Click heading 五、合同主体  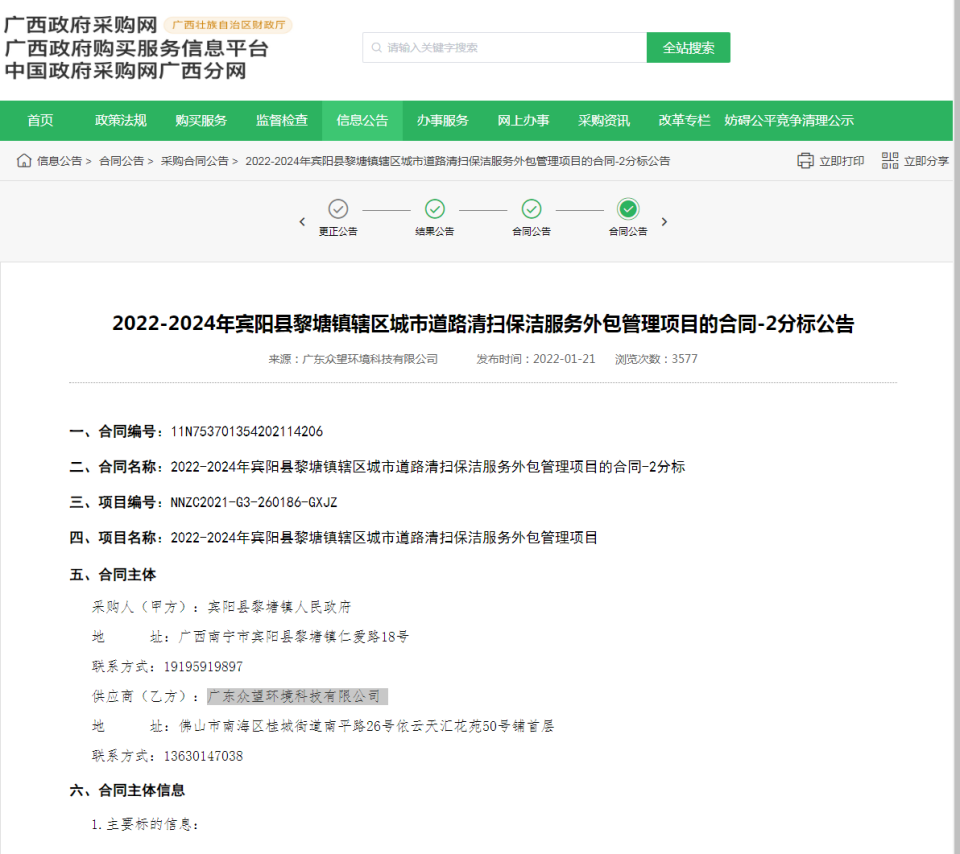tap(113, 575)
